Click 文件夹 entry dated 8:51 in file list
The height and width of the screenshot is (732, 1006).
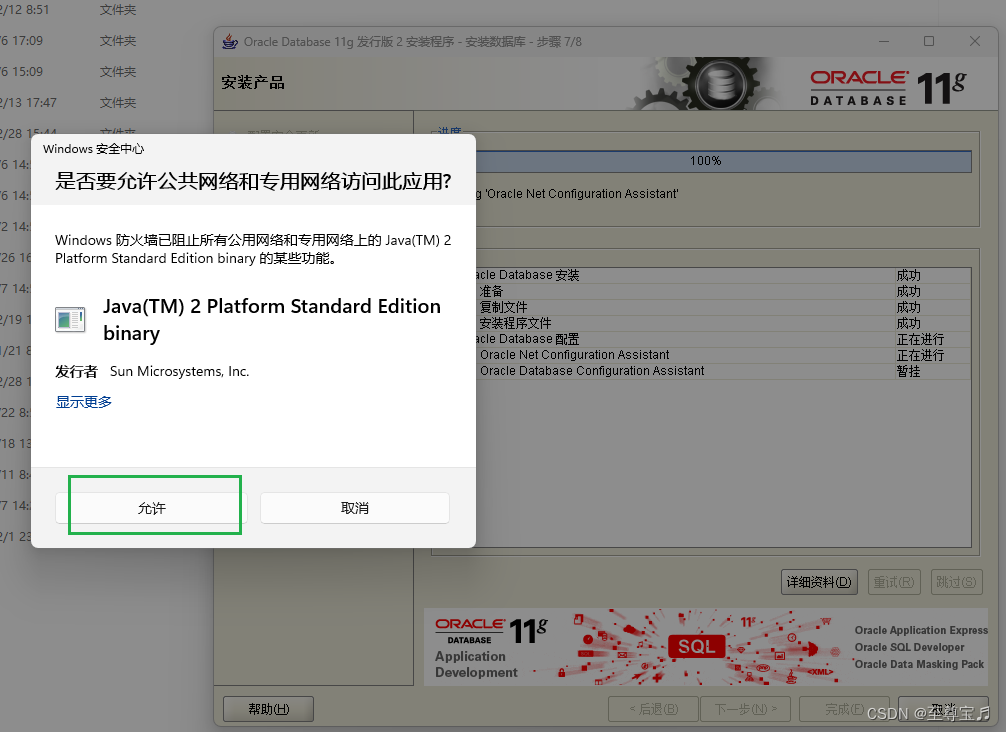(x=118, y=10)
